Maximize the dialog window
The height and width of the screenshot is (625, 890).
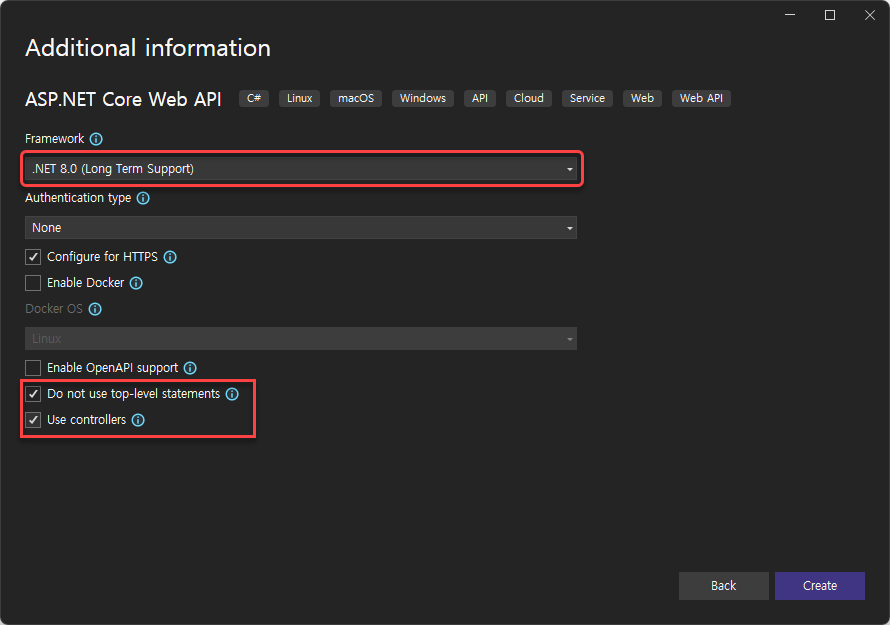830,15
